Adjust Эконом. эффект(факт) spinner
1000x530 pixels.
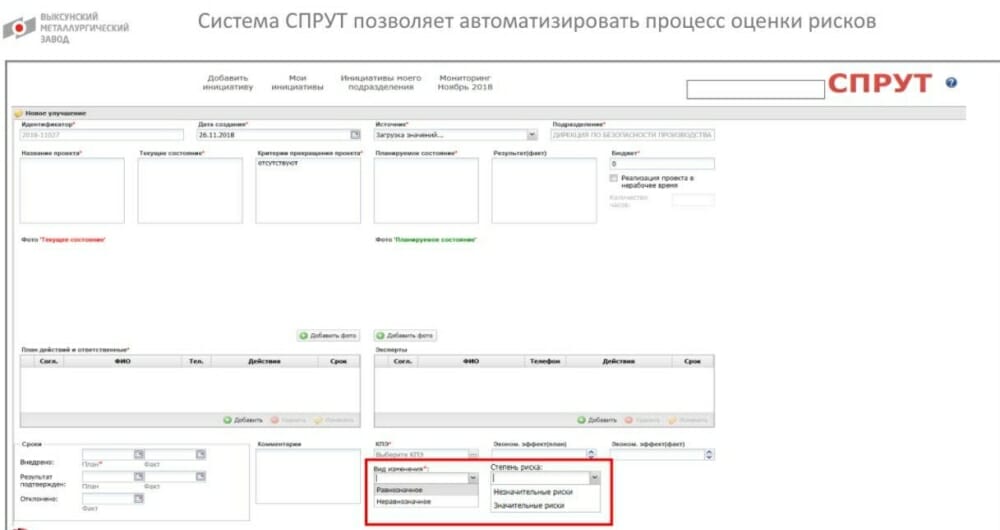click(709, 454)
